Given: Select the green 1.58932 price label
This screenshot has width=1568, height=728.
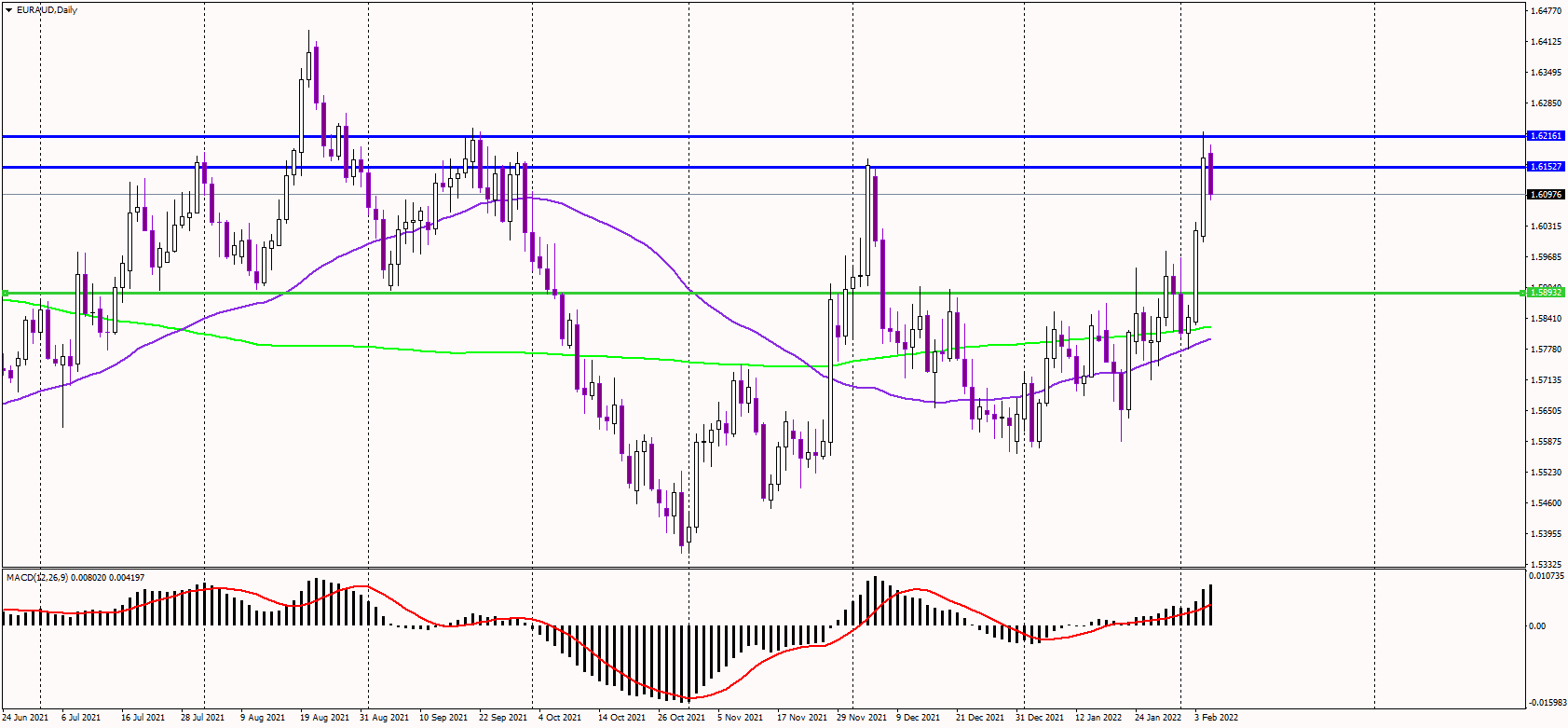Looking at the screenshot, I should click(x=1547, y=293).
